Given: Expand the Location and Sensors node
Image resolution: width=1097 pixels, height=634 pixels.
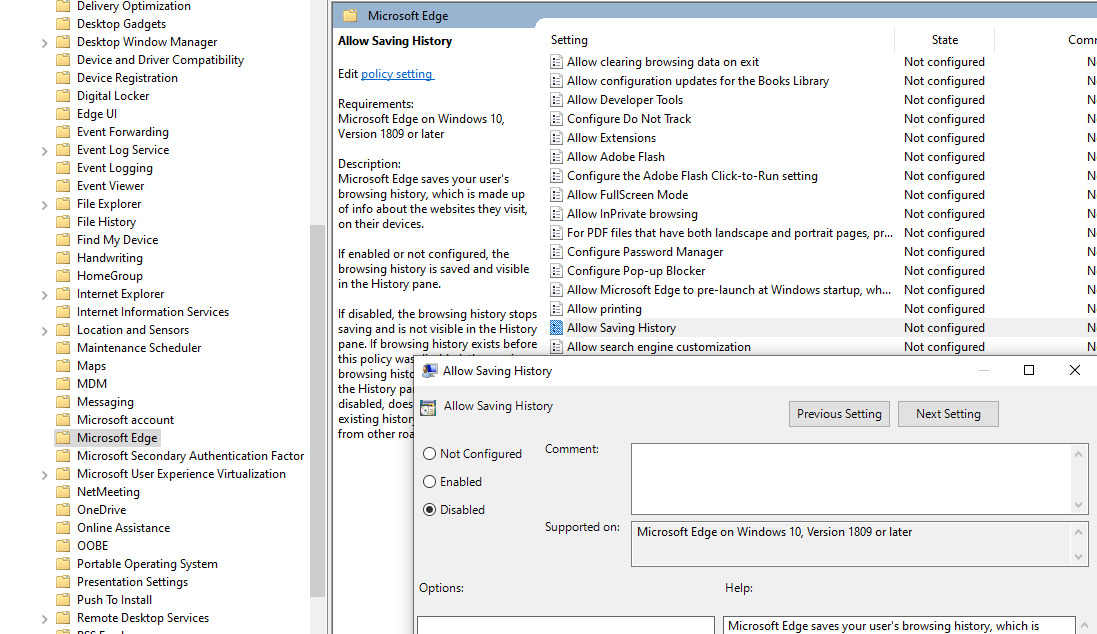Looking at the screenshot, I should [44, 330].
